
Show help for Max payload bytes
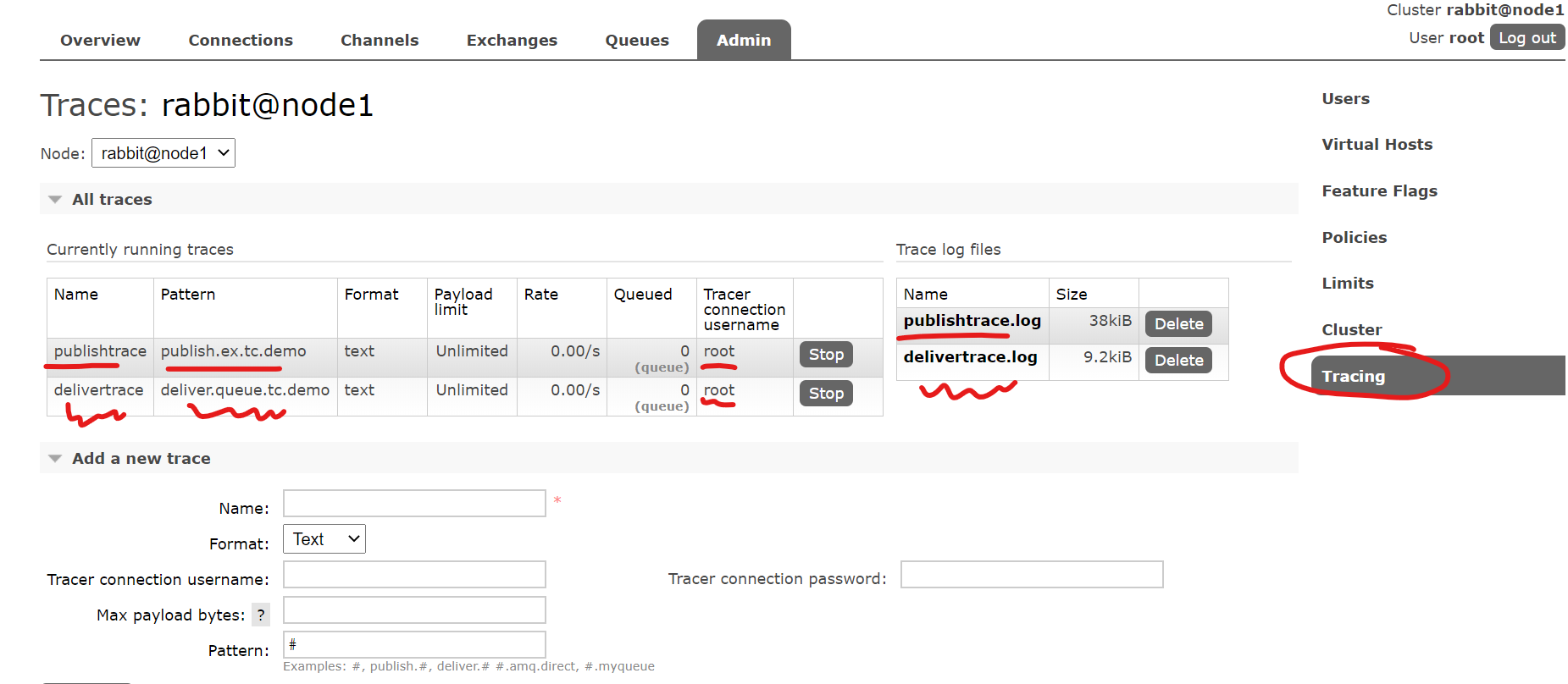pyautogui.click(x=261, y=615)
